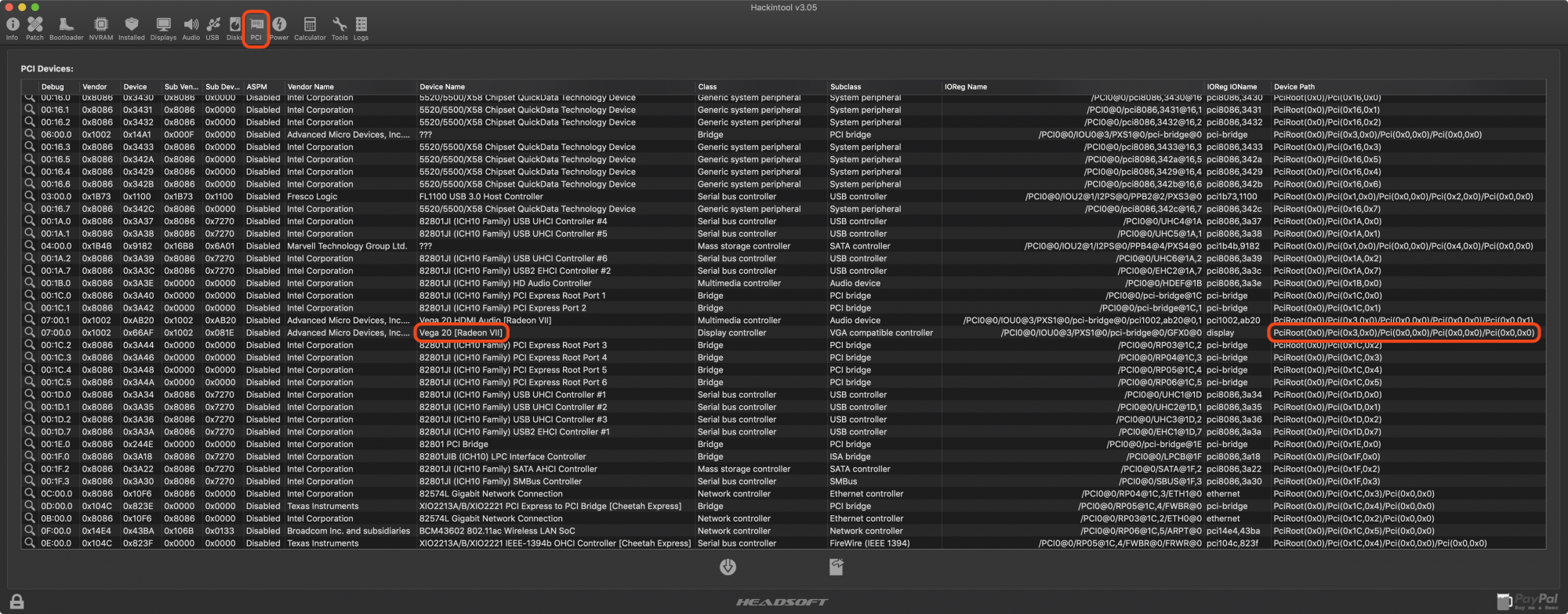Sort by the Device Name column header

[x=555, y=86]
